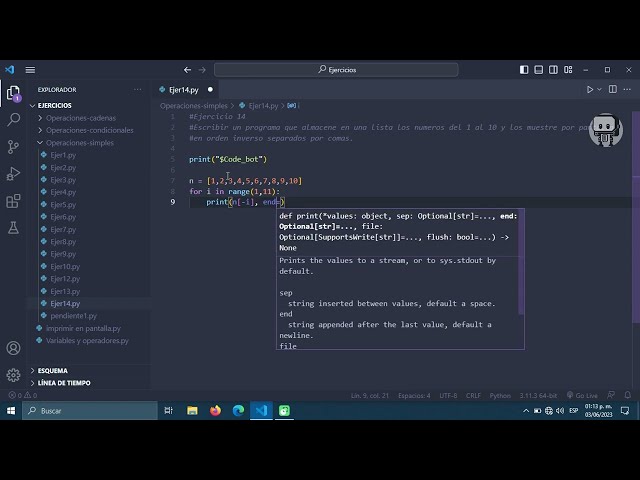Toggle the secondary side bar layout icon
Screen dimensions: 640x480
553,70
